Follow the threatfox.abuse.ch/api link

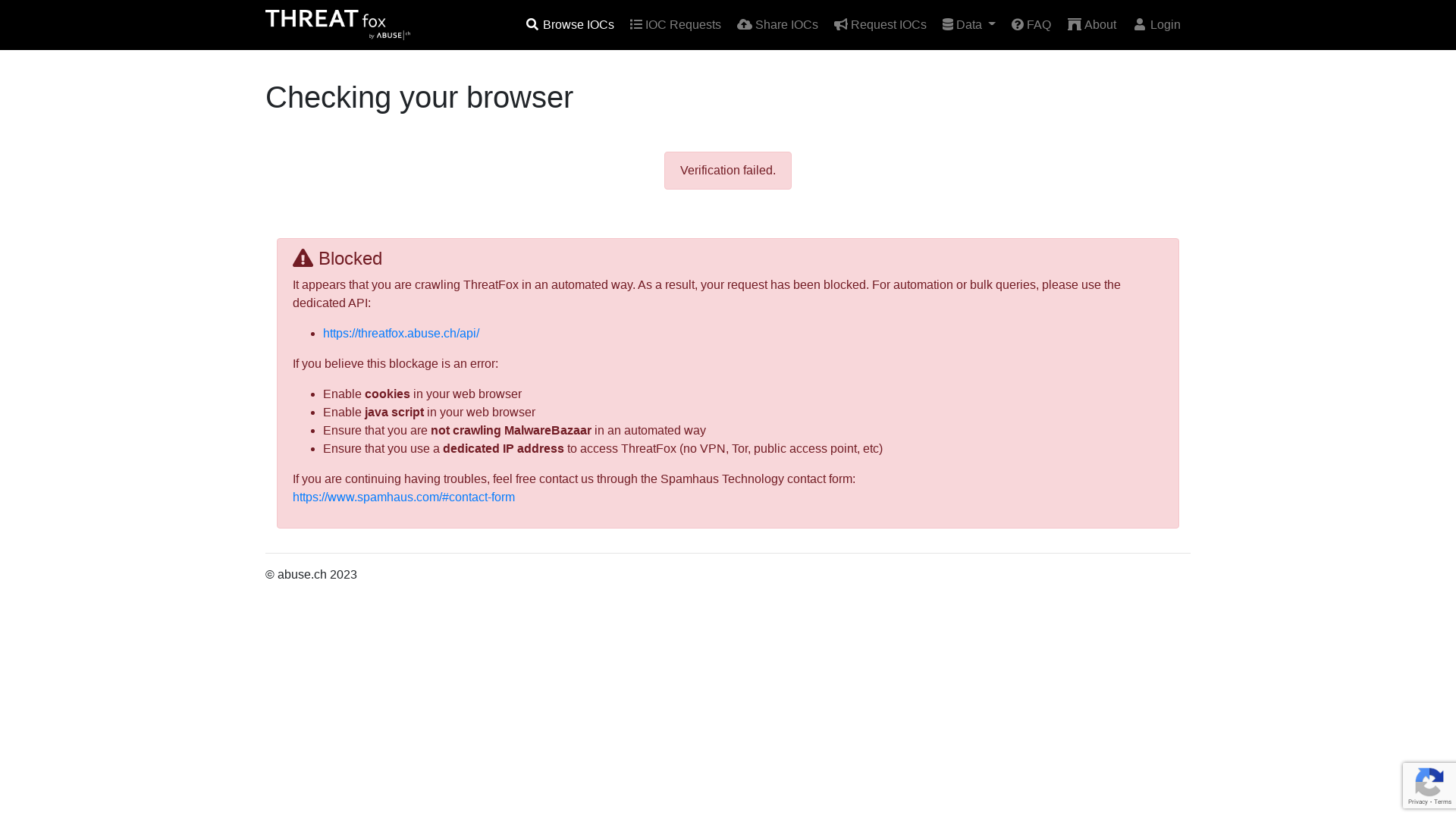pos(401,334)
